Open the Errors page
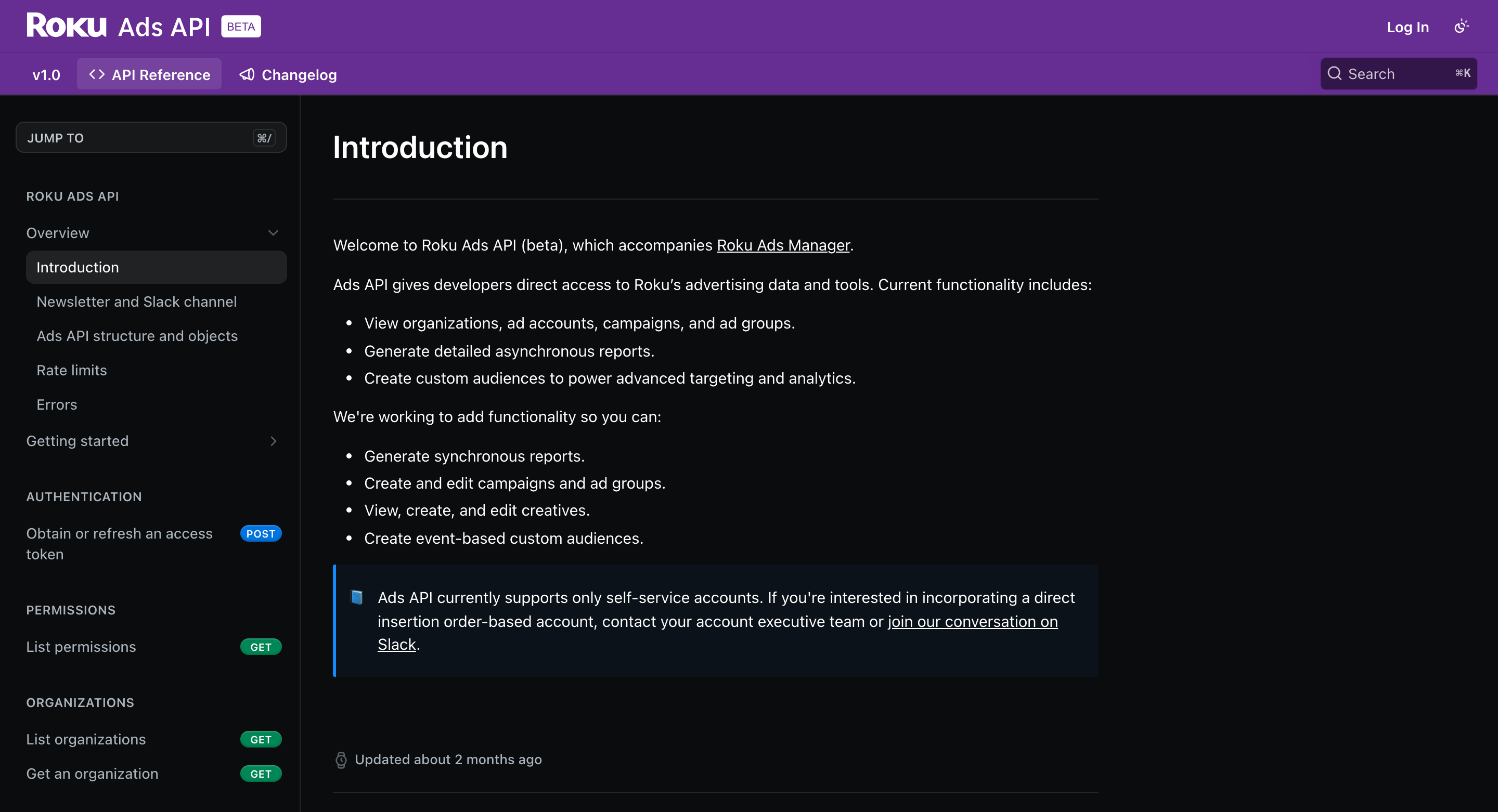The height and width of the screenshot is (812, 1498). pyautogui.click(x=56, y=404)
